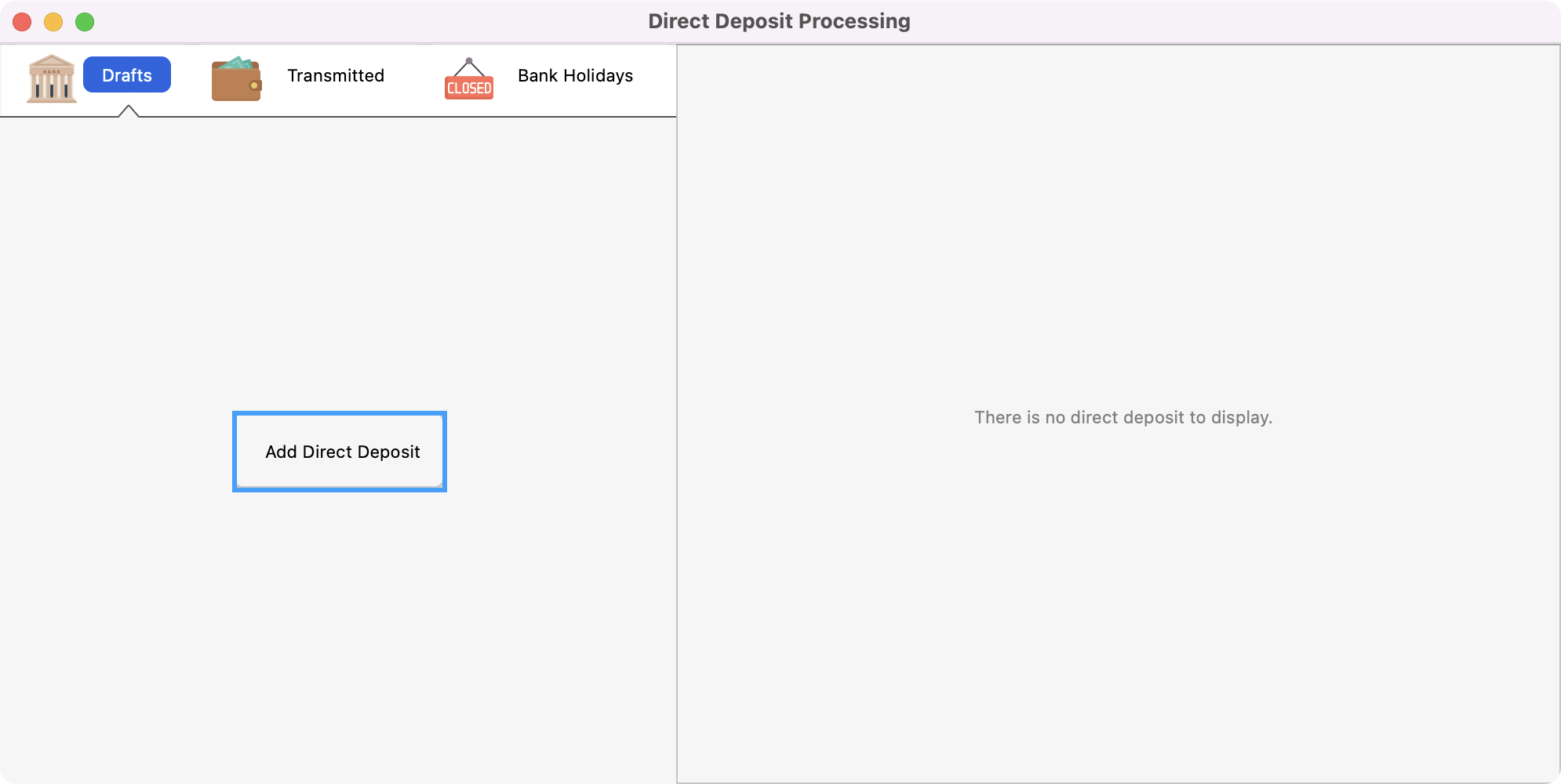This screenshot has height=784, width=1561.
Task: Minimize the window with yellow button
Action: click(x=53, y=22)
